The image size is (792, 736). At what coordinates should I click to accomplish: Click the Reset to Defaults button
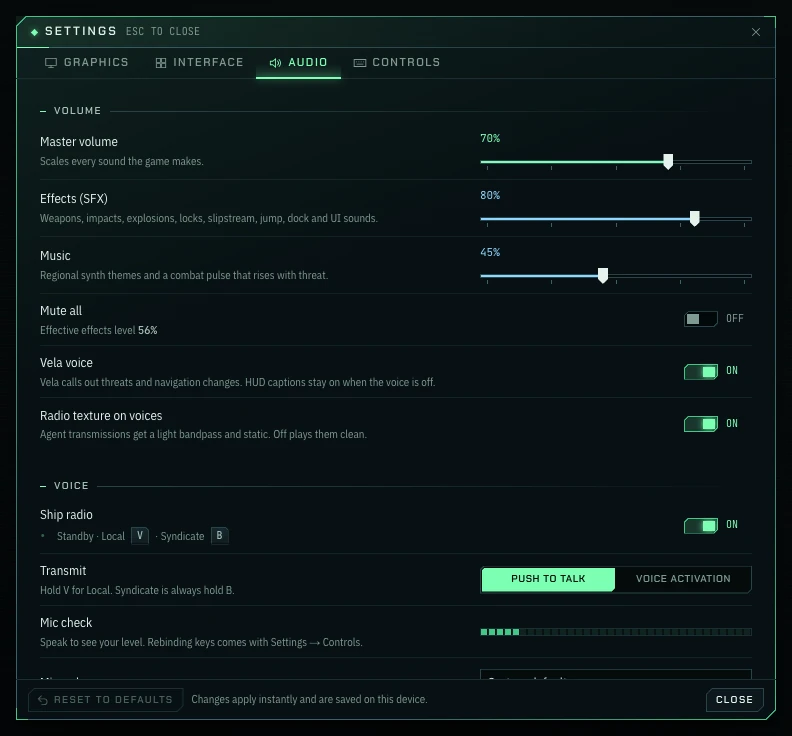click(106, 700)
